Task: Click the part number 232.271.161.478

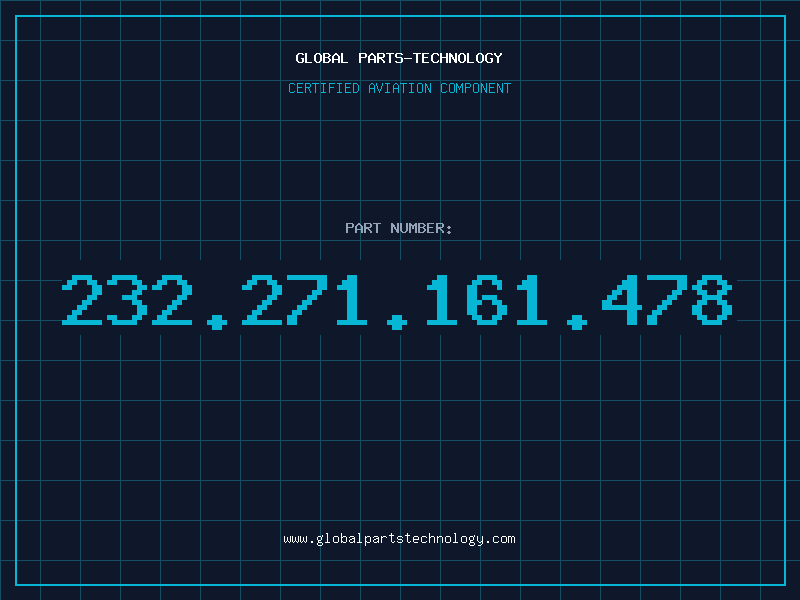Action: 397,301
